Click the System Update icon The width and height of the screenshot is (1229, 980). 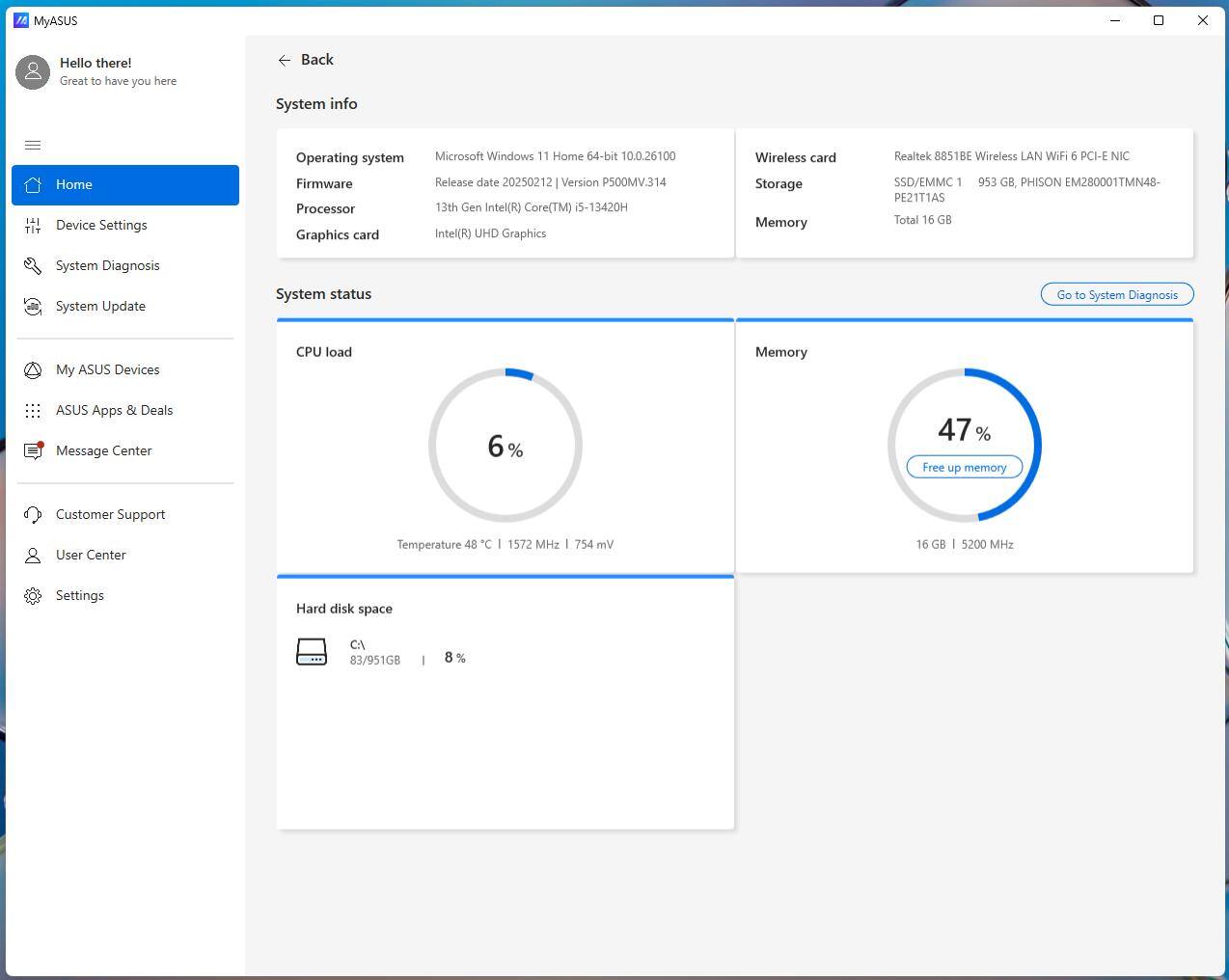point(33,307)
